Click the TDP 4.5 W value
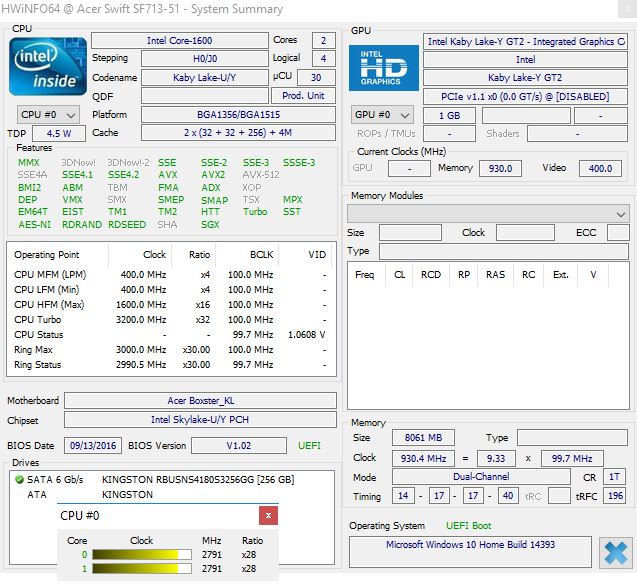The height and width of the screenshot is (588, 637). 59,133
